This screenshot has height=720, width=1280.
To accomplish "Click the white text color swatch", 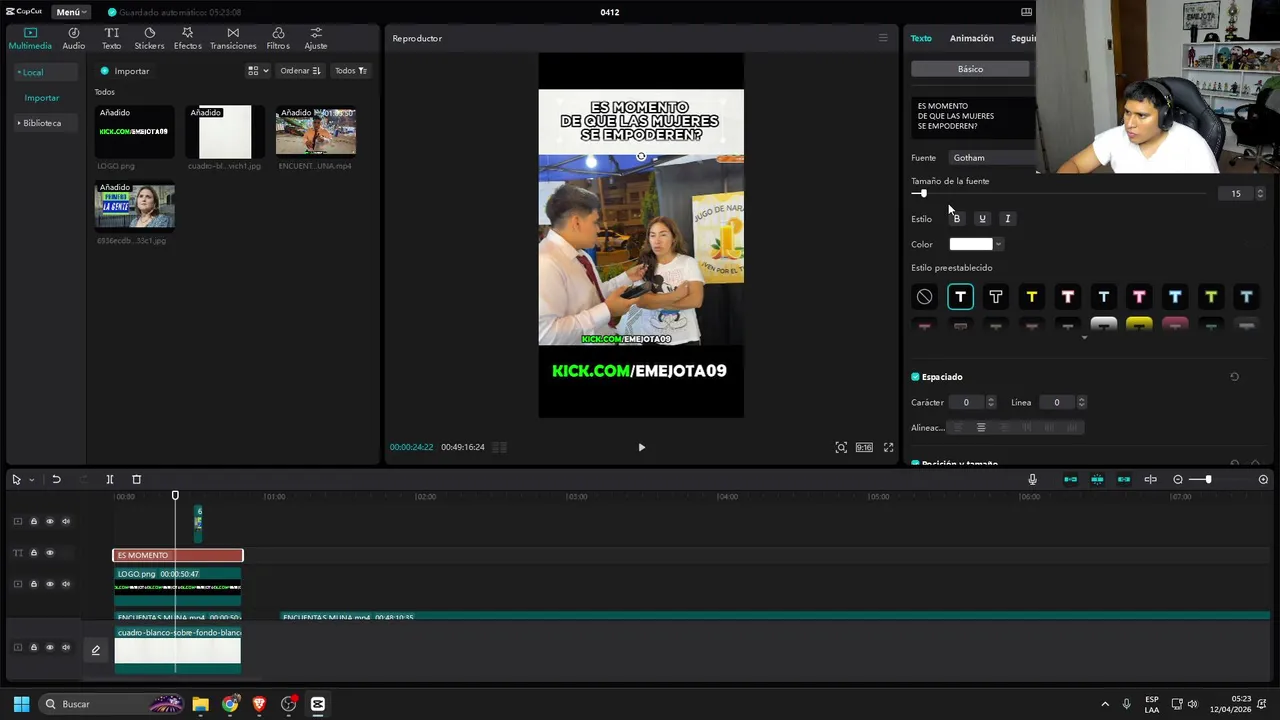I will 971,244.
